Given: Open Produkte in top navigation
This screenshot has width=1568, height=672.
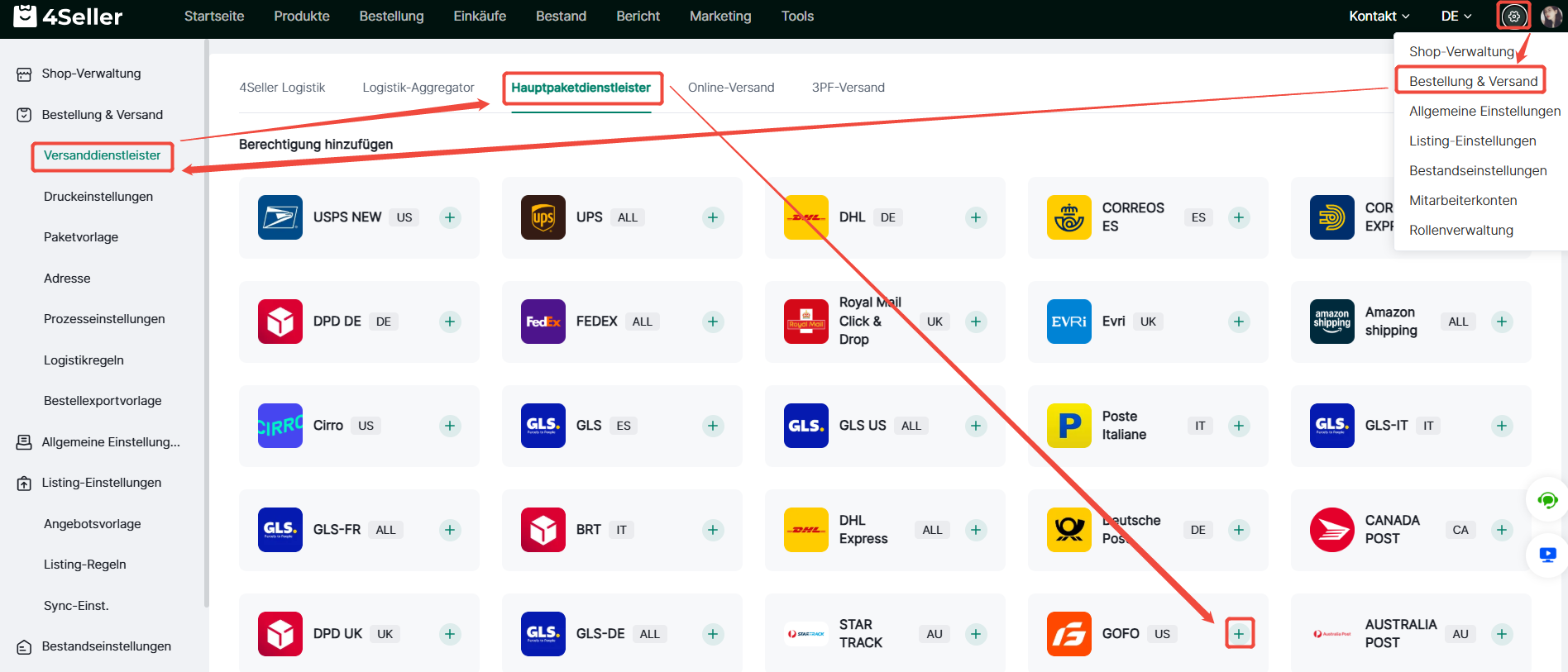Looking at the screenshot, I should [x=302, y=16].
